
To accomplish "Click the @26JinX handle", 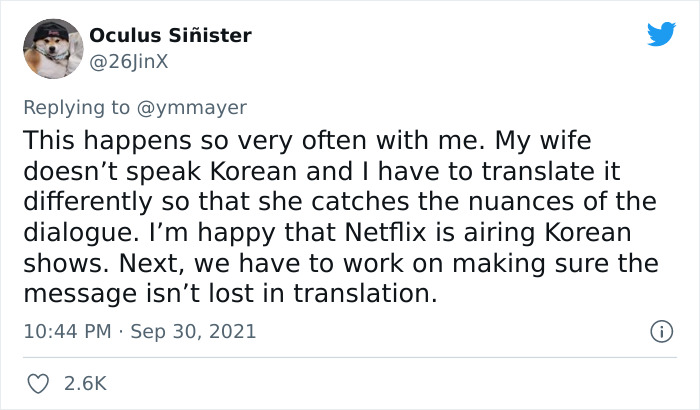I will pyautogui.click(x=128, y=59).
